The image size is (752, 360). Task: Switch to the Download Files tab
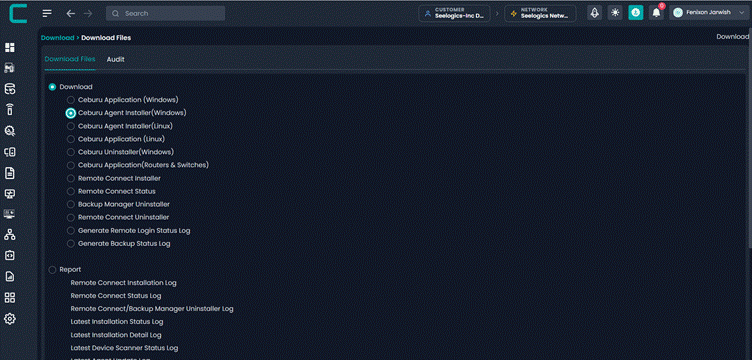[70, 59]
